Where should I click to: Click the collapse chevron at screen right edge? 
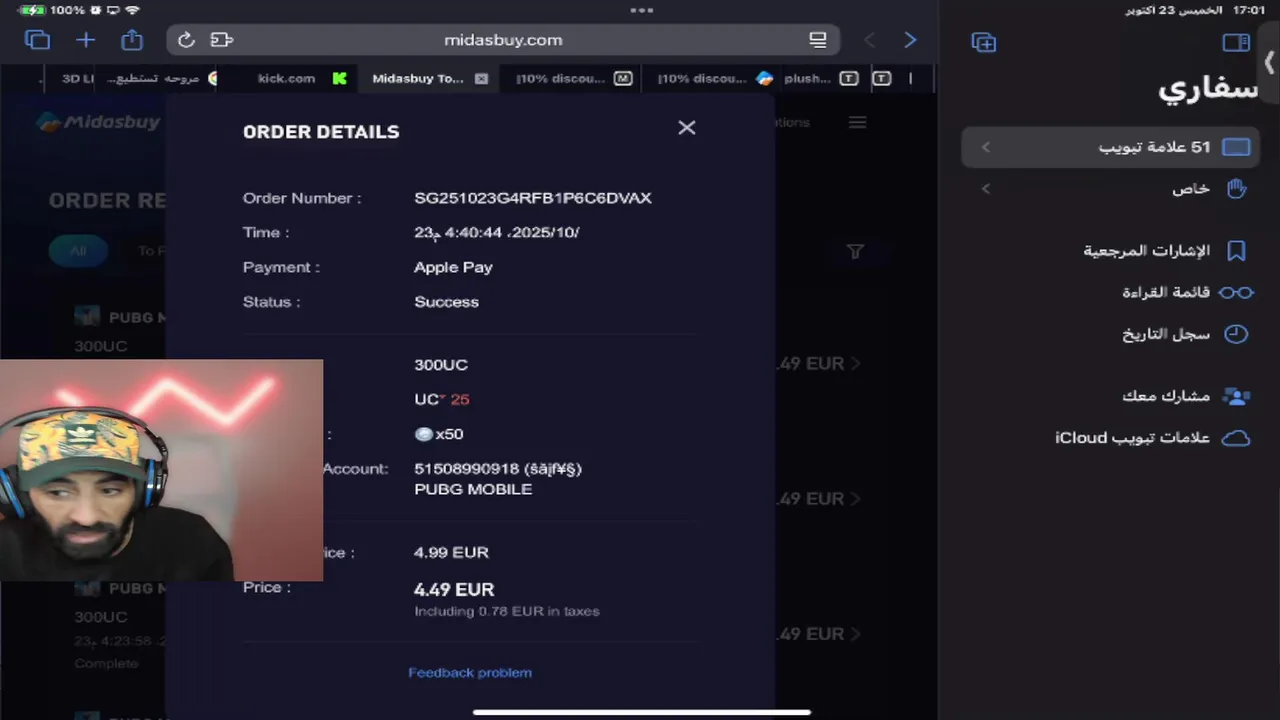click(x=1269, y=62)
